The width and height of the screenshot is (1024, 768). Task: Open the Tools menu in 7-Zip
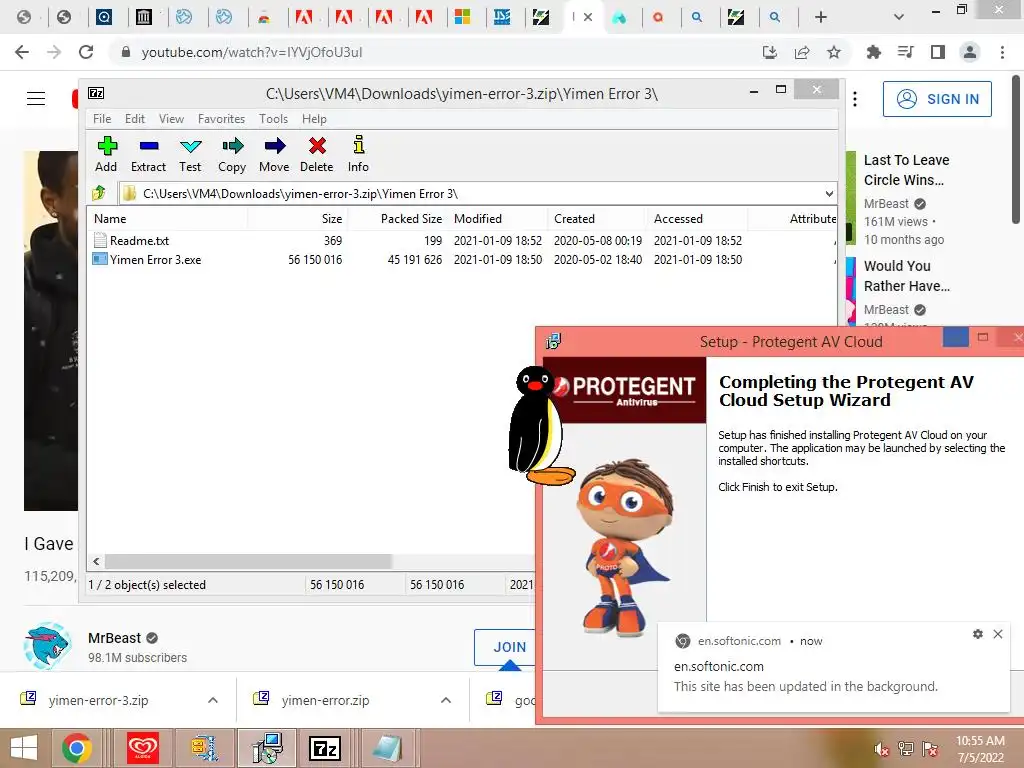pyautogui.click(x=273, y=119)
